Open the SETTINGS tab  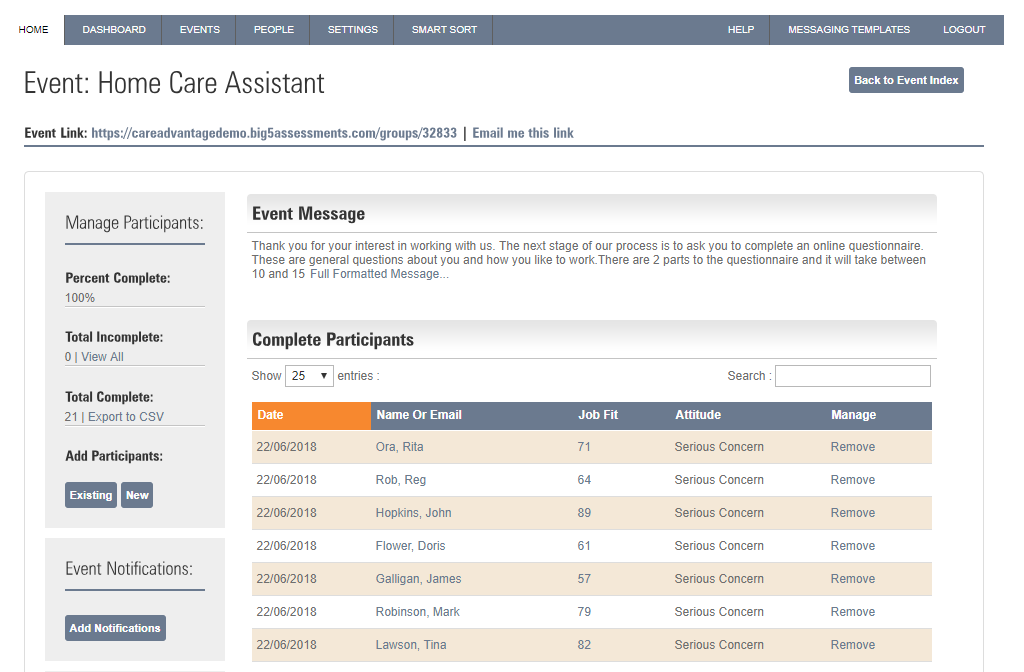(352, 29)
